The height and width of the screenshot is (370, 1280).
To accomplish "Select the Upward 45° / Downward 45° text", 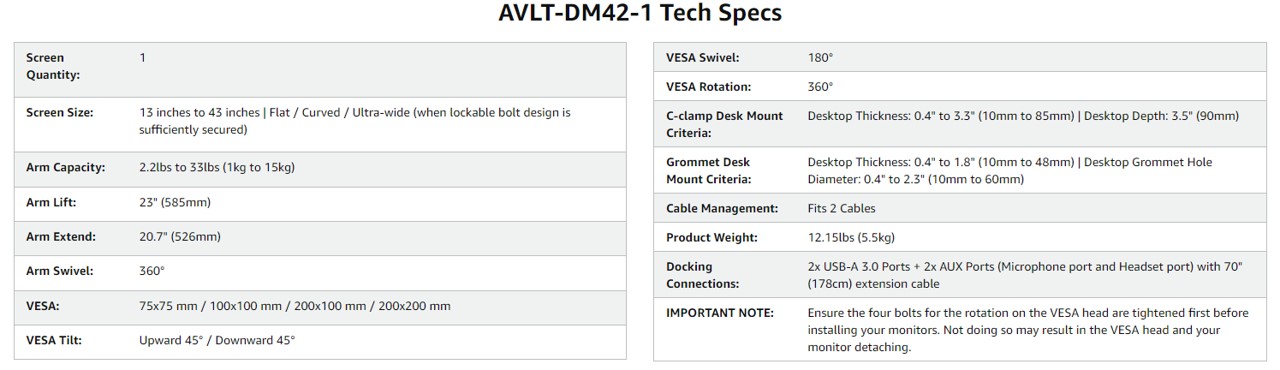I will [x=217, y=340].
